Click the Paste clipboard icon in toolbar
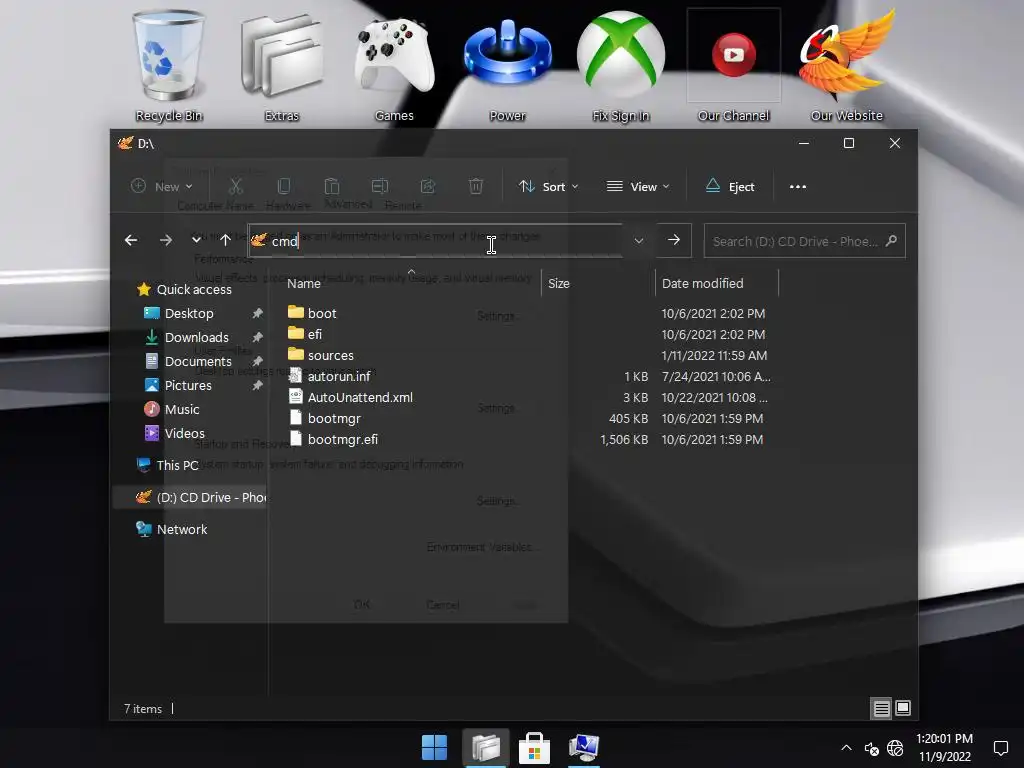 [x=332, y=186]
